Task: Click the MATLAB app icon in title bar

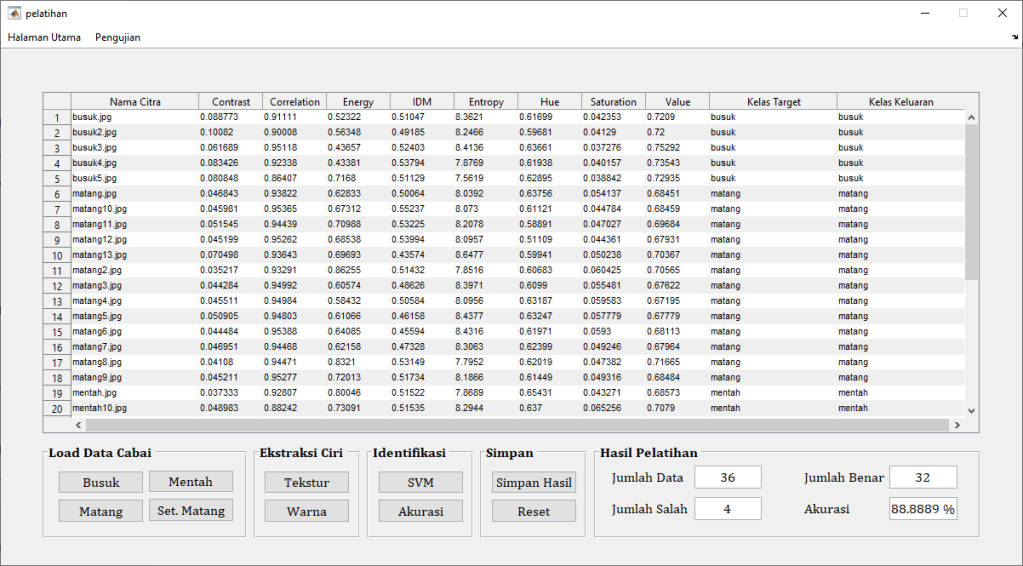Action: click(14, 13)
